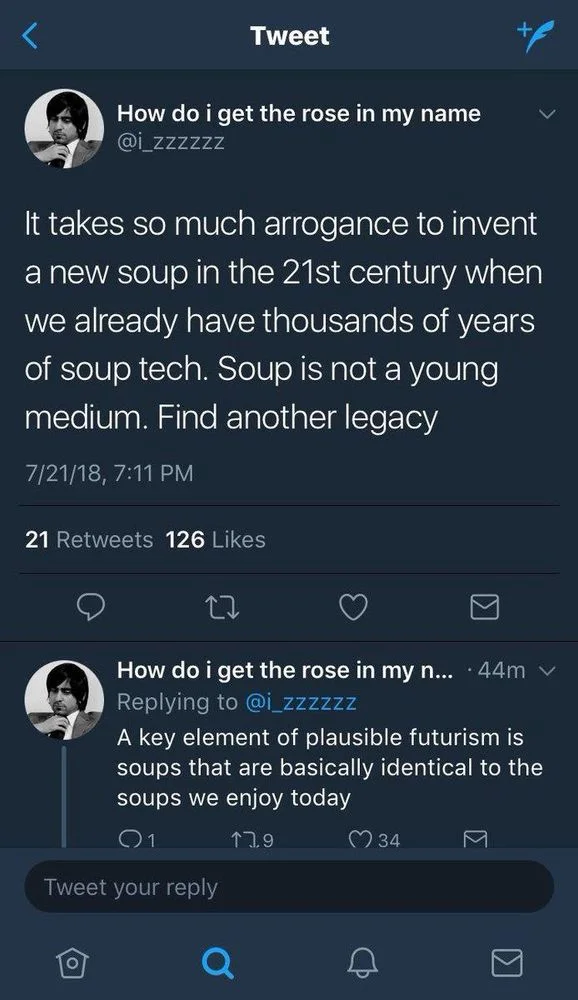Open the Home feed icon
This screenshot has width=578, height=1000.
71,963
